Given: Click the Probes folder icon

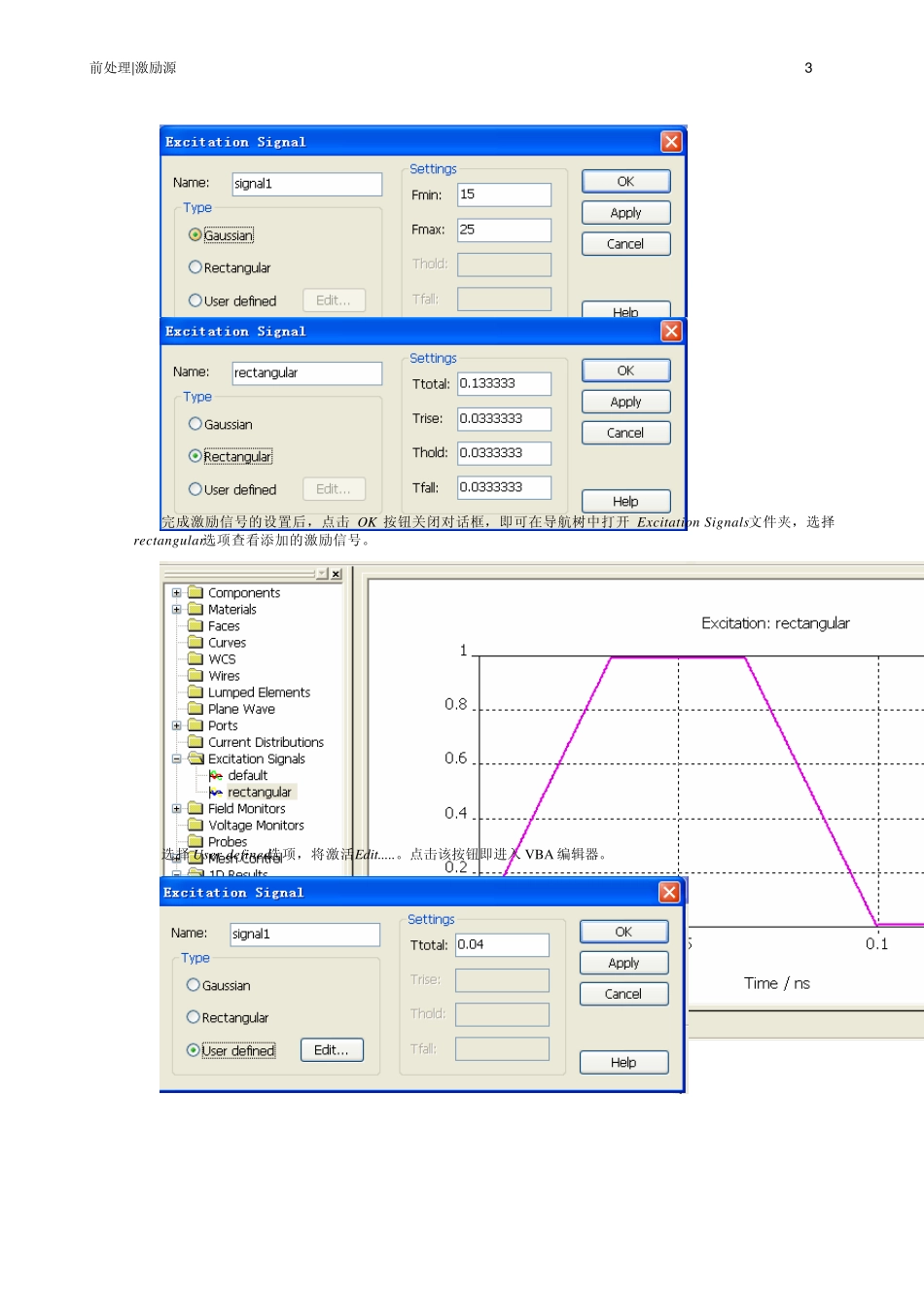Looking at the screenshot, I should (x=195, y=841).
